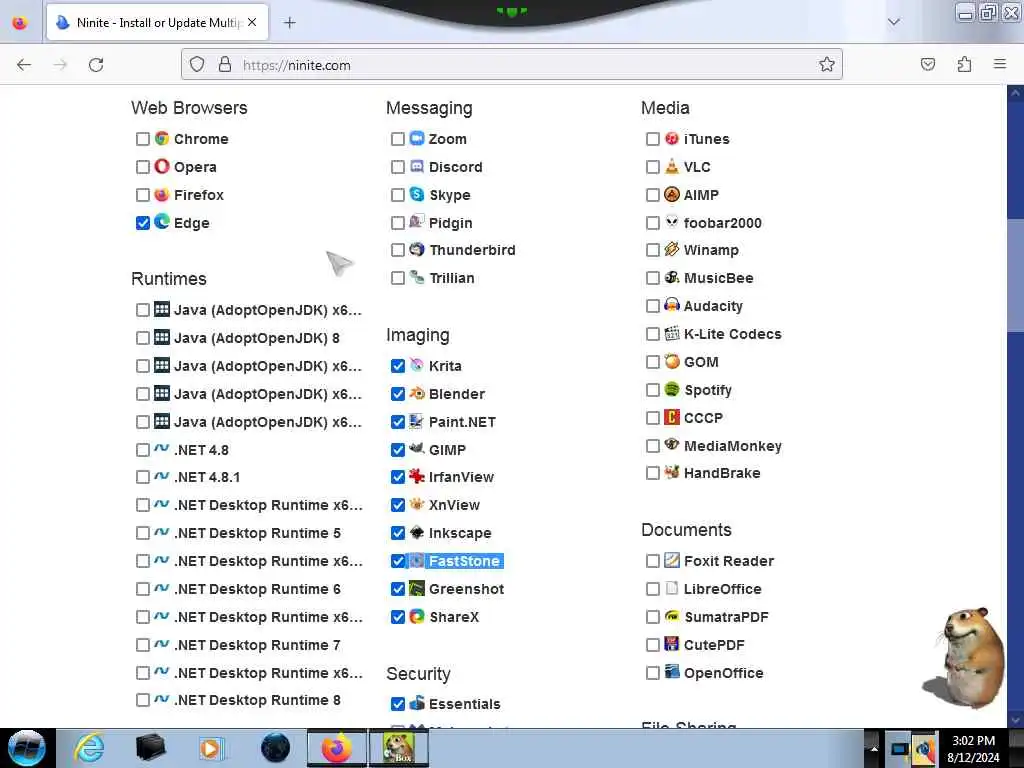The image size is (1024, 768).
Task: Check the Chrome checkbox
Action: [x=143, y=139]
